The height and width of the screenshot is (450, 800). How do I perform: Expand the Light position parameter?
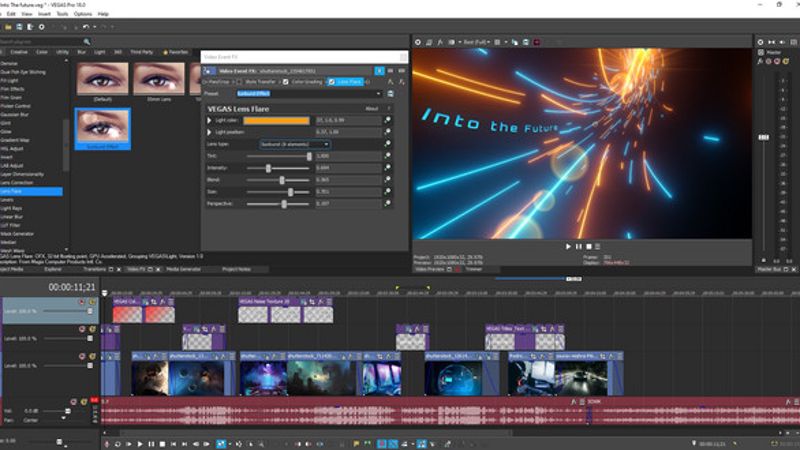209,132
